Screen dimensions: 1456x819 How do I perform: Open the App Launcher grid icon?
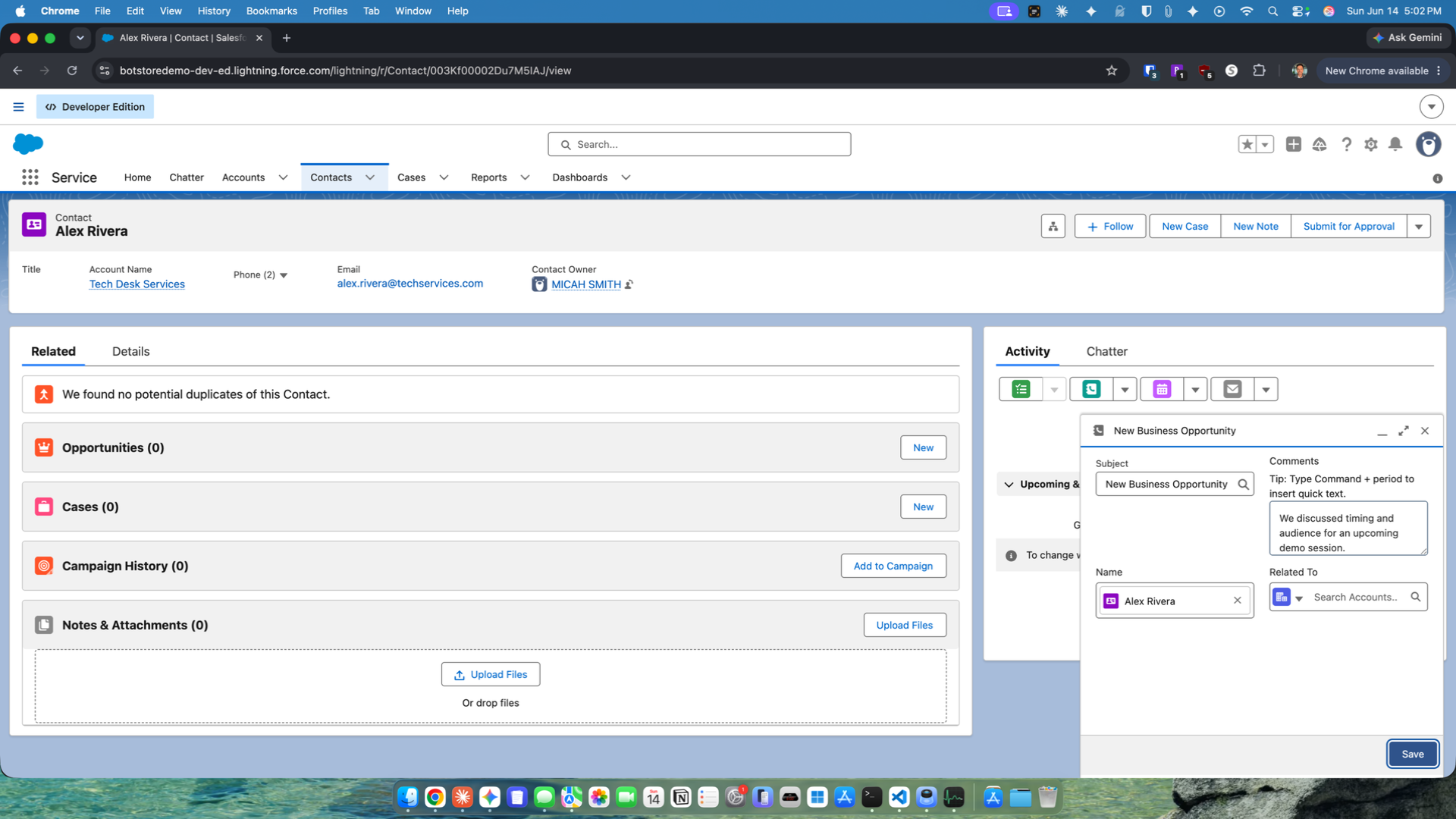pos(30,177)
